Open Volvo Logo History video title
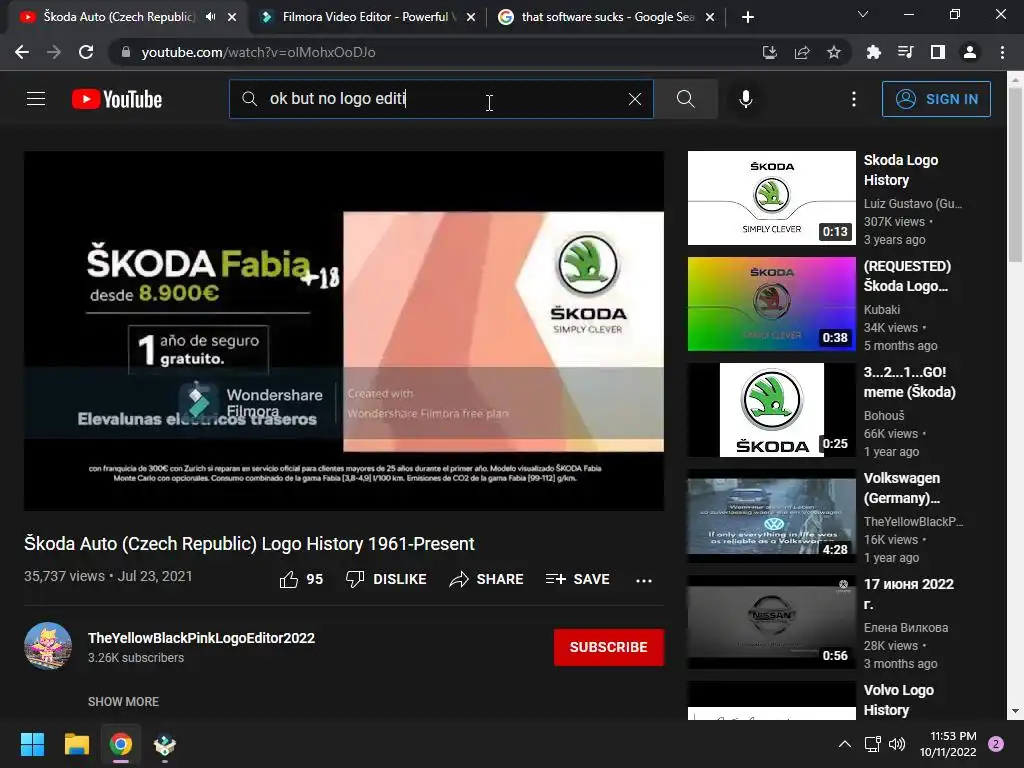Screen dimensions: 1024x768 tap(899, 700)
